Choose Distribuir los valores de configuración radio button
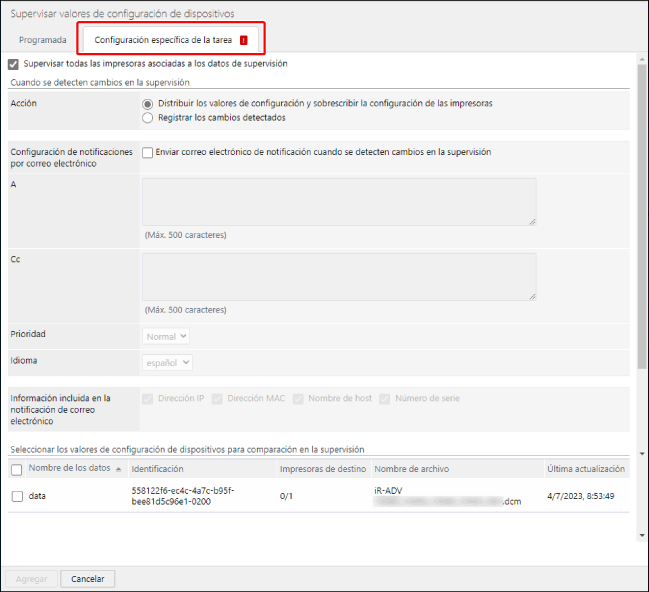Screen dimensions: 649x592 [x=148, y=104]
